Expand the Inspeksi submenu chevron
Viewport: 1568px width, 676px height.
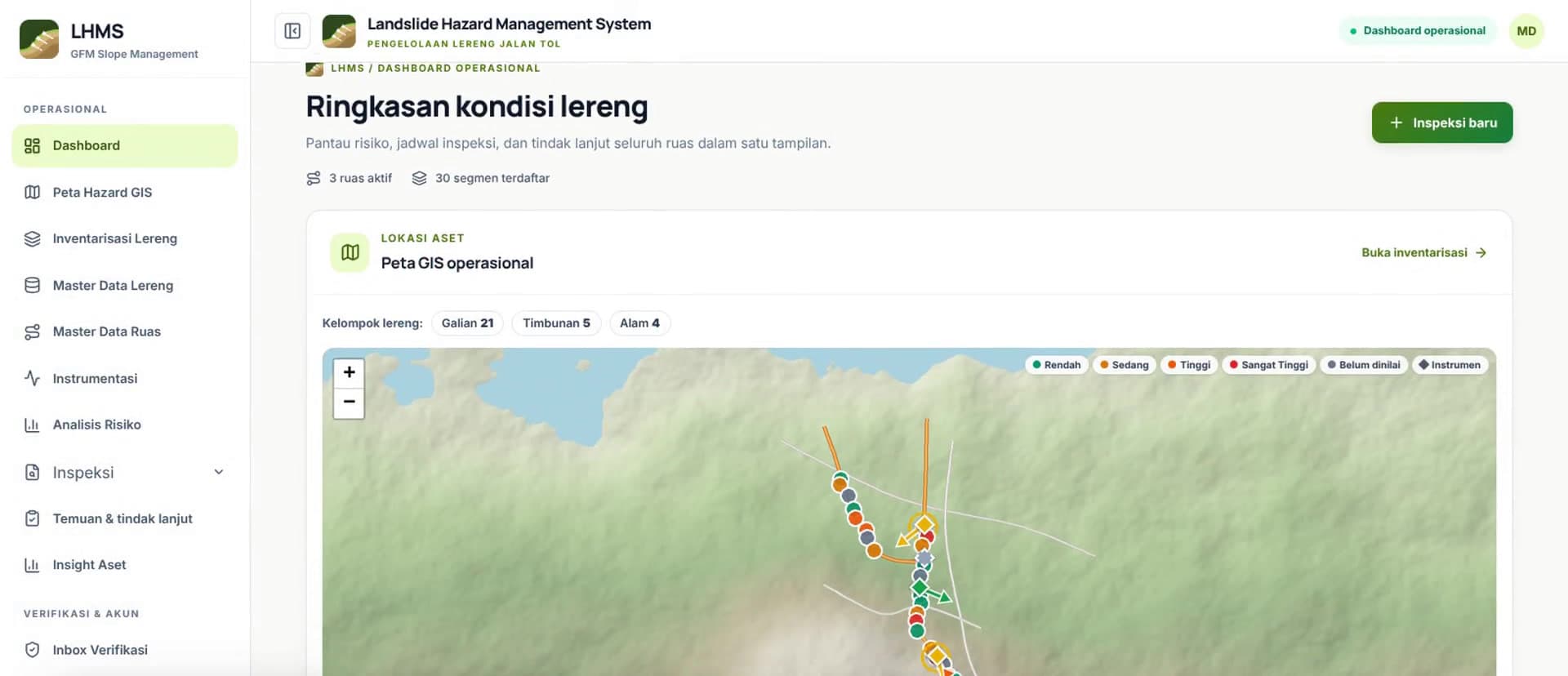[218, 472]
